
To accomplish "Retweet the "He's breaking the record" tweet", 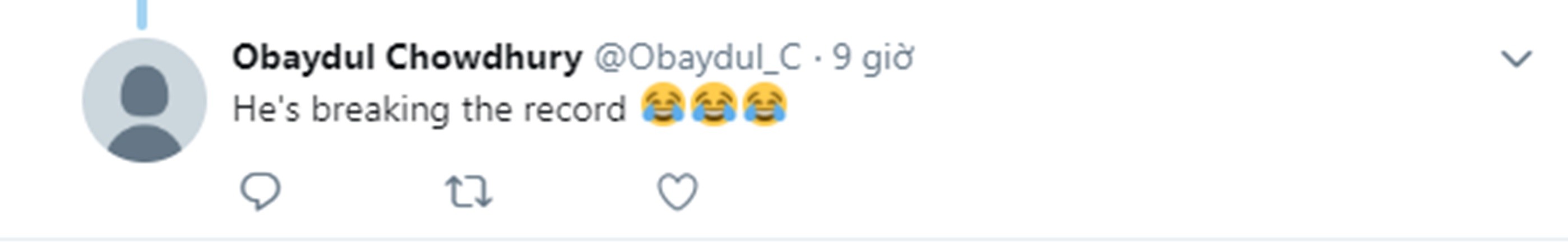I will [x=469, y=192].
